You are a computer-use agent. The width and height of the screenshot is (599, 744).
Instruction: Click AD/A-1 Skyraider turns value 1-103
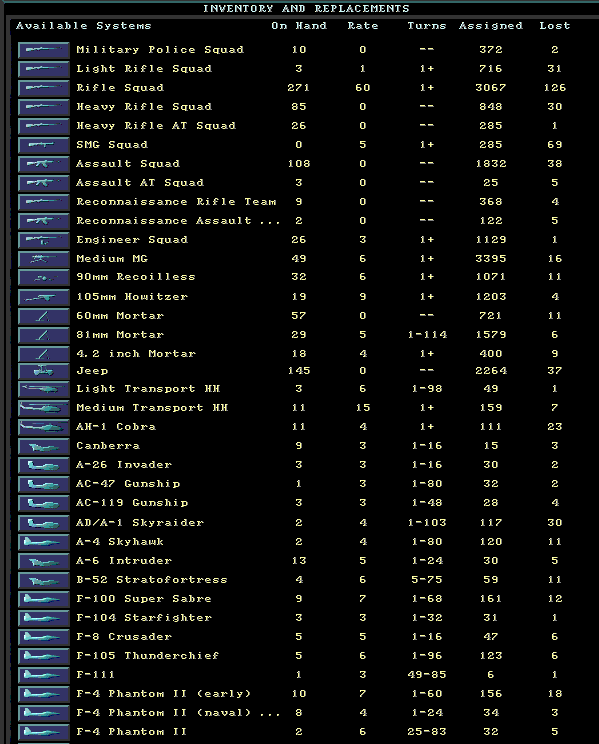427,522
